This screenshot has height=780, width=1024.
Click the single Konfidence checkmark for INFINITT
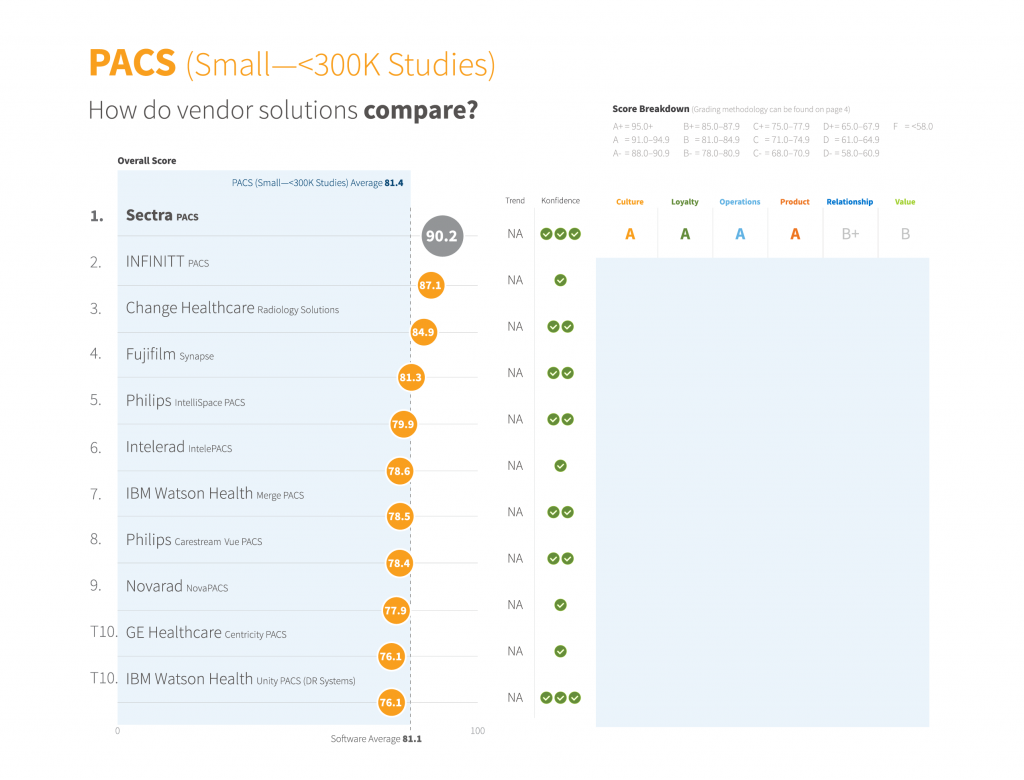tap(560, 280)
